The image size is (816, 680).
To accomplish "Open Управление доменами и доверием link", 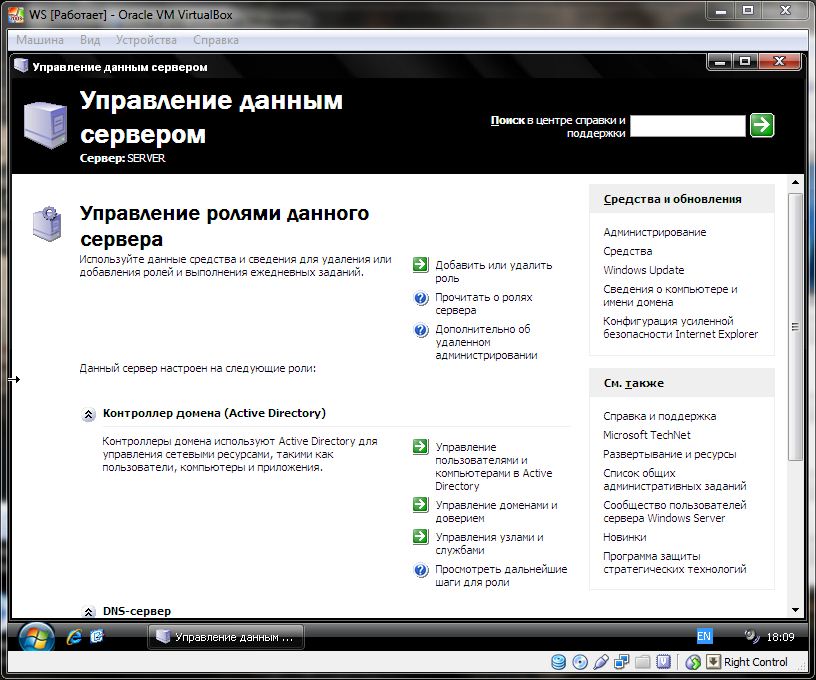I will click(x=496, y=511).
